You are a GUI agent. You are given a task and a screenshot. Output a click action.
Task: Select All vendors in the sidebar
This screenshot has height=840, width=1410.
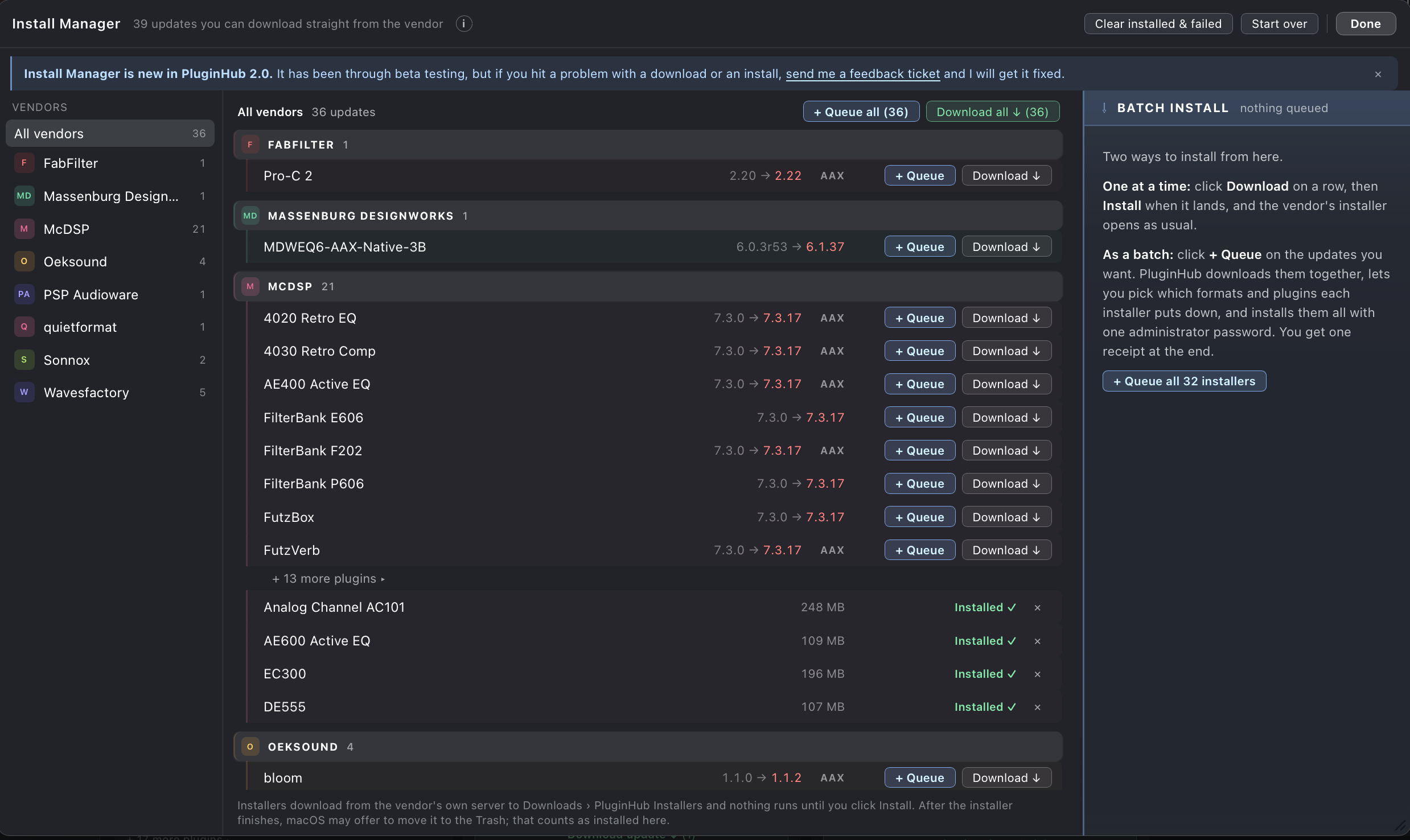pyautogui.click(x=110, y=134)
